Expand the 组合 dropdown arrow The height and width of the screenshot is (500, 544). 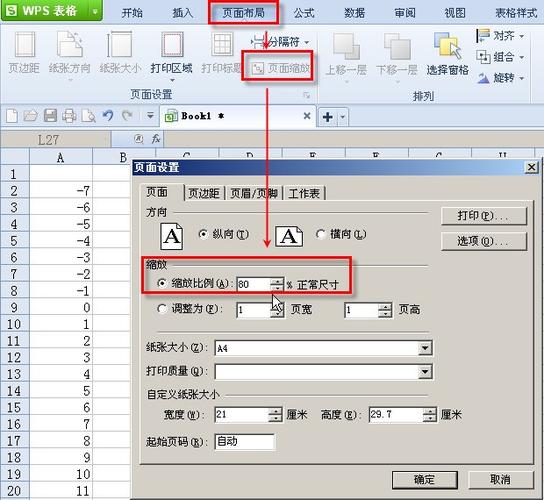[x=522, y=57]
